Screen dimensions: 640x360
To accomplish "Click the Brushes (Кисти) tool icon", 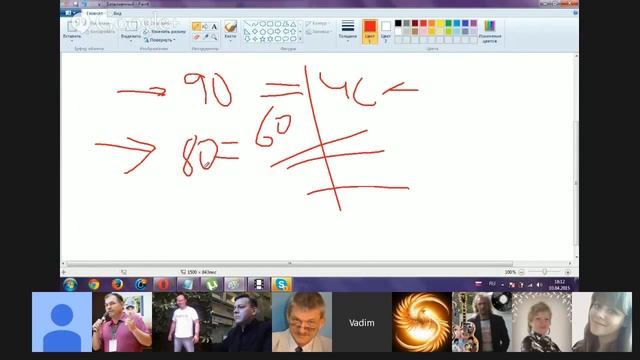I will (x=230, y=27).
